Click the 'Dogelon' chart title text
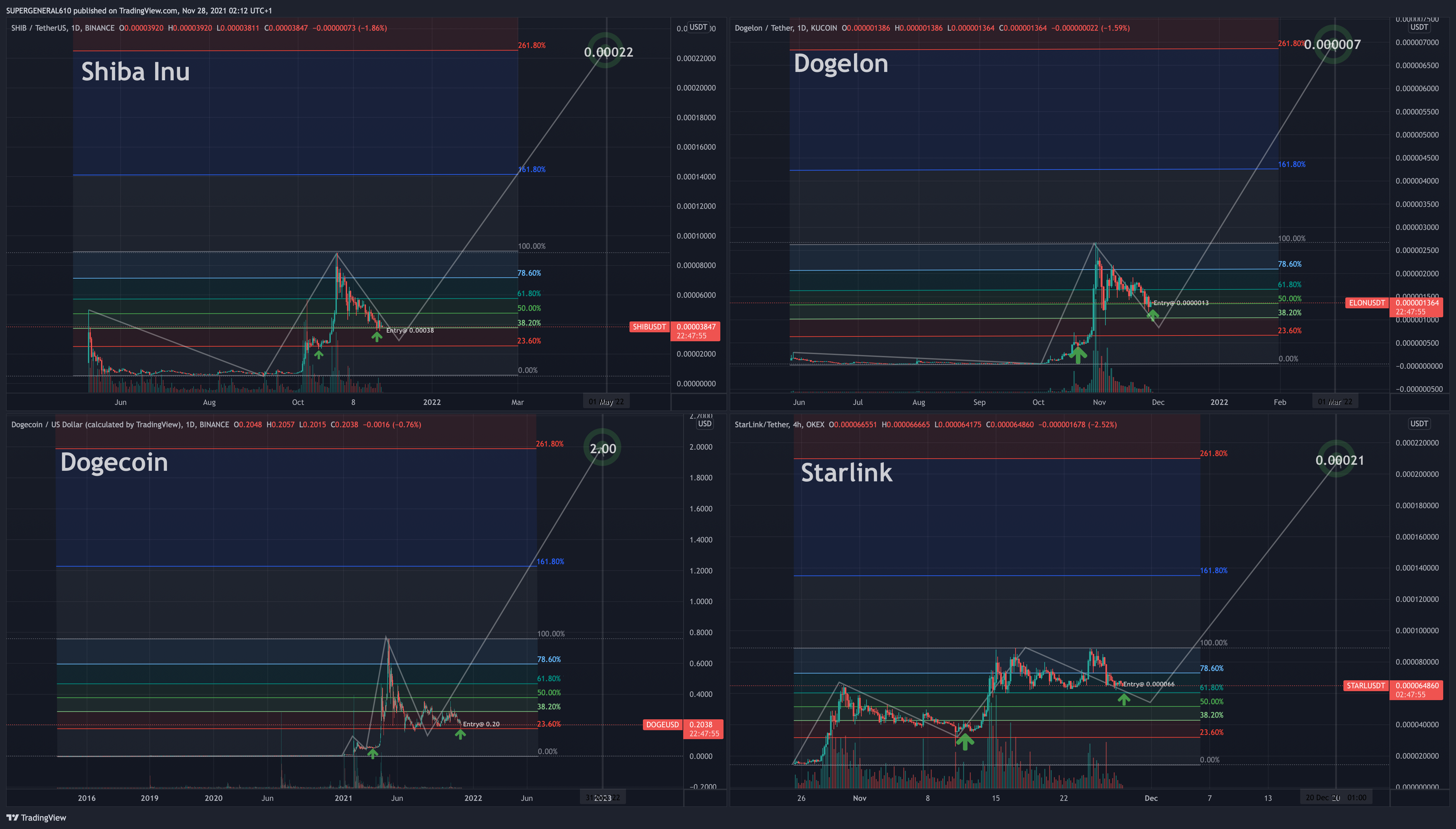The width and height of the screenshot is (1456, 829). pyautogui.click(x=841, y=63)
